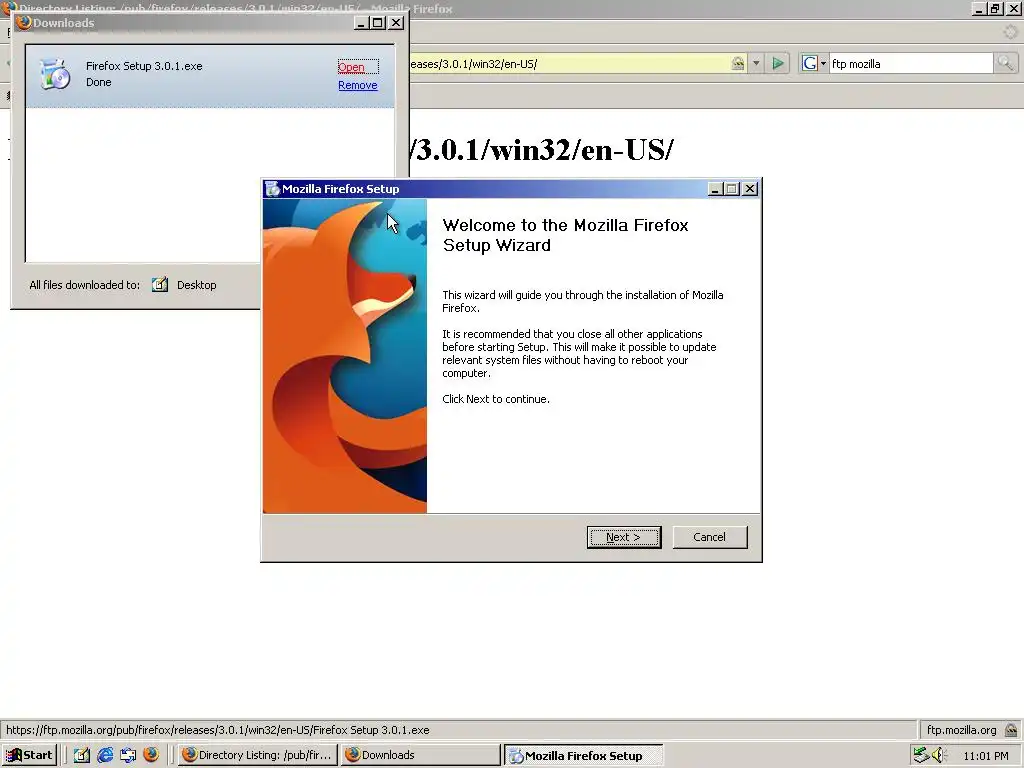This screenshot has height=768, width=1024.
Task: Click the volume speaker tray icon
Action: click(938, 755)
